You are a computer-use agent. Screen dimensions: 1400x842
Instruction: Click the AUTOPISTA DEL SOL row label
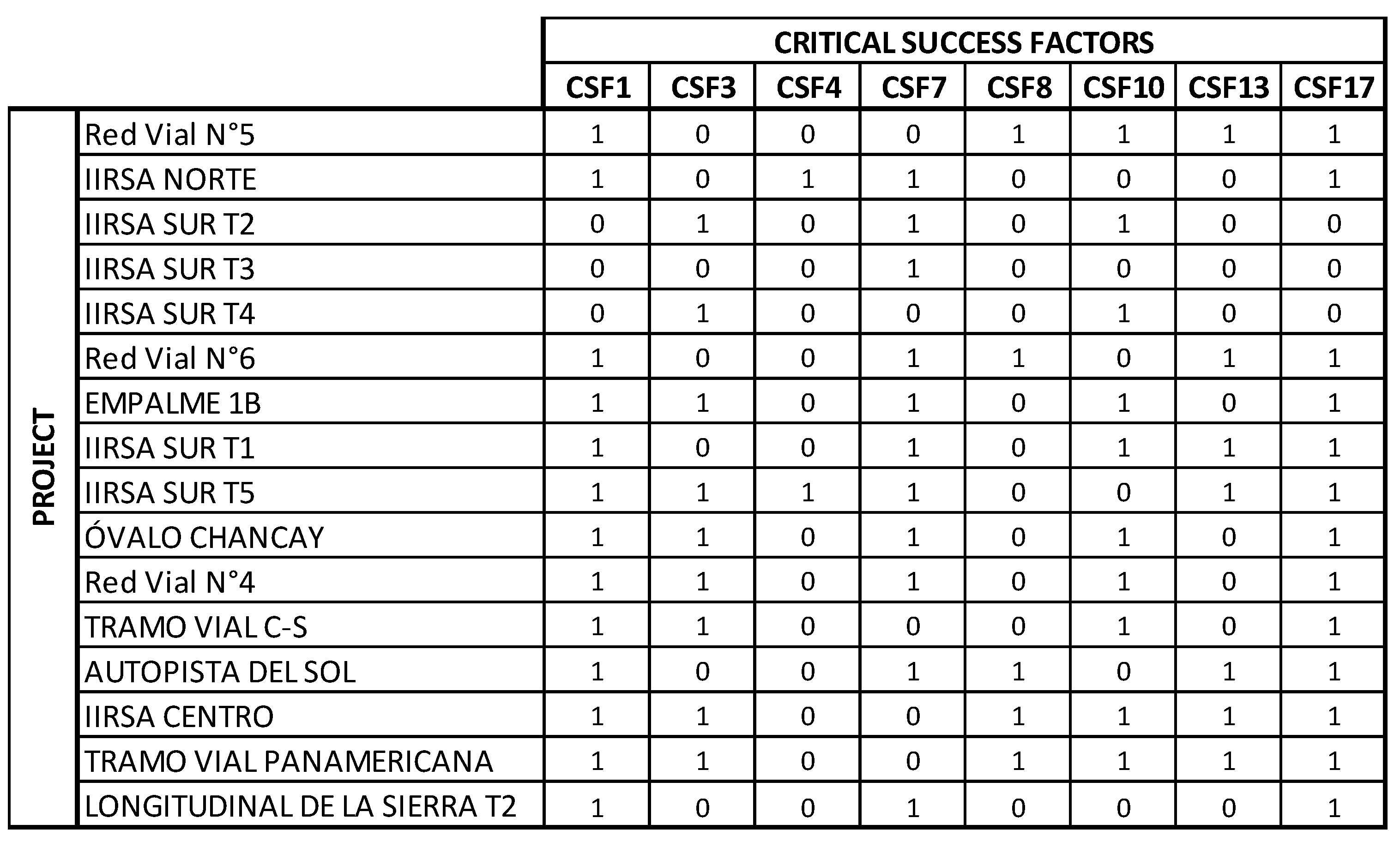[311, 671]
